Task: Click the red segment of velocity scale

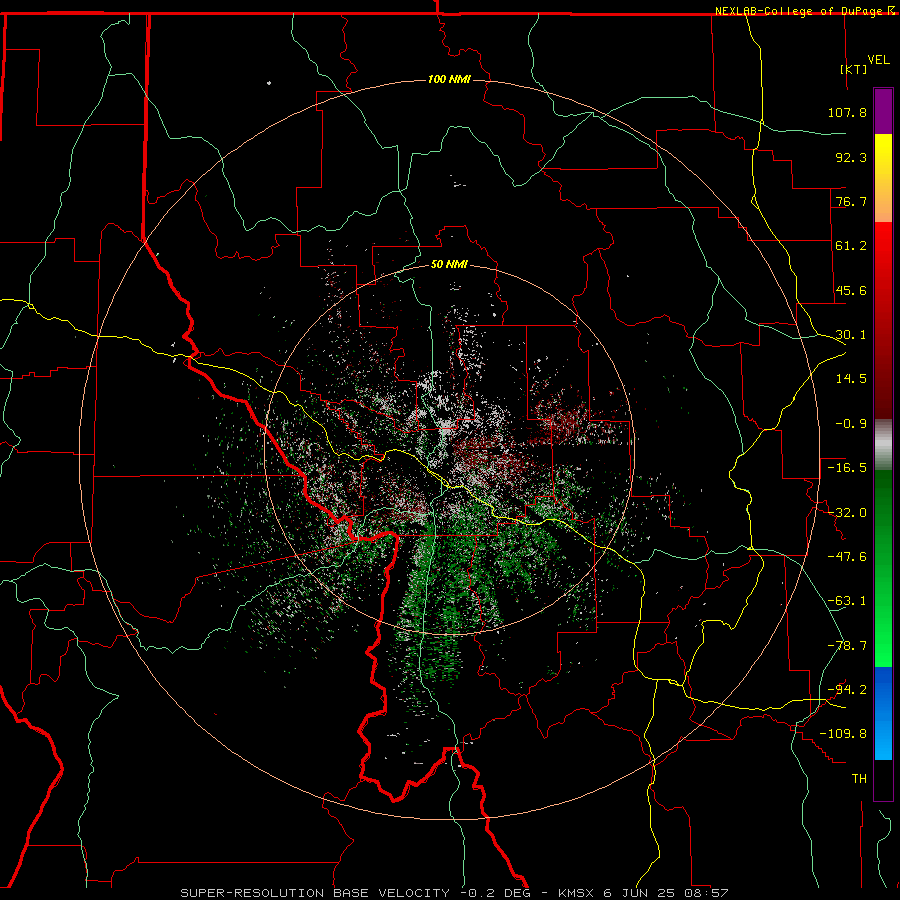Action: 883,320
